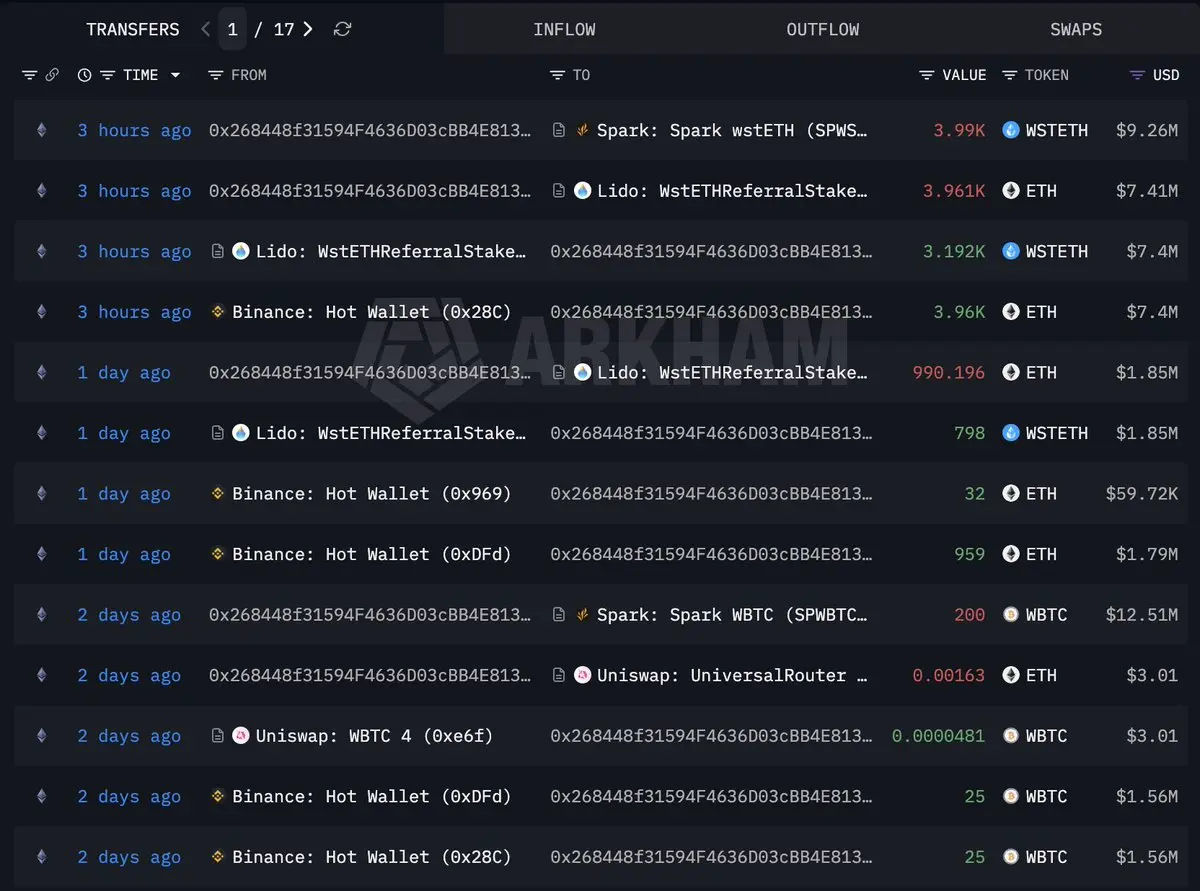This screenshot has width=1200, height=891.
Task: Click Lido logo in $7.41M row recipient
Action: [x=582, y=190]
